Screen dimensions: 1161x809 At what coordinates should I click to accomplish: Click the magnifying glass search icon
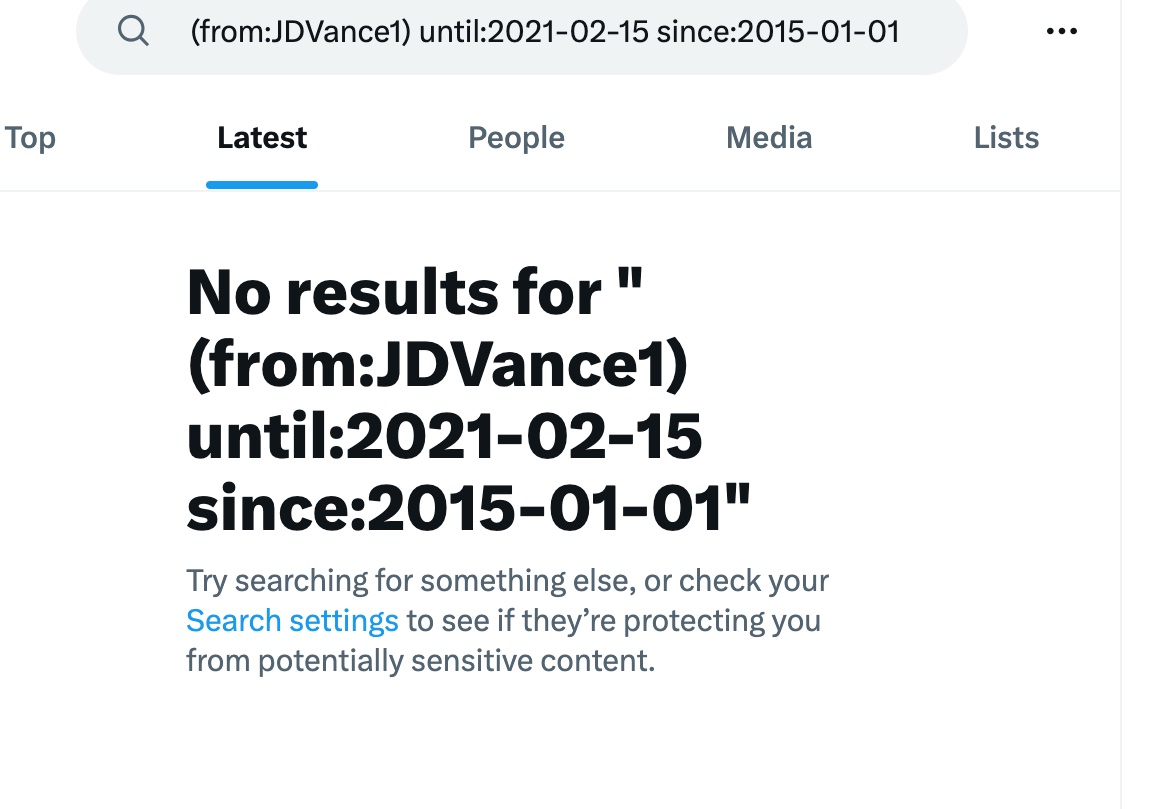click(133, 32)
